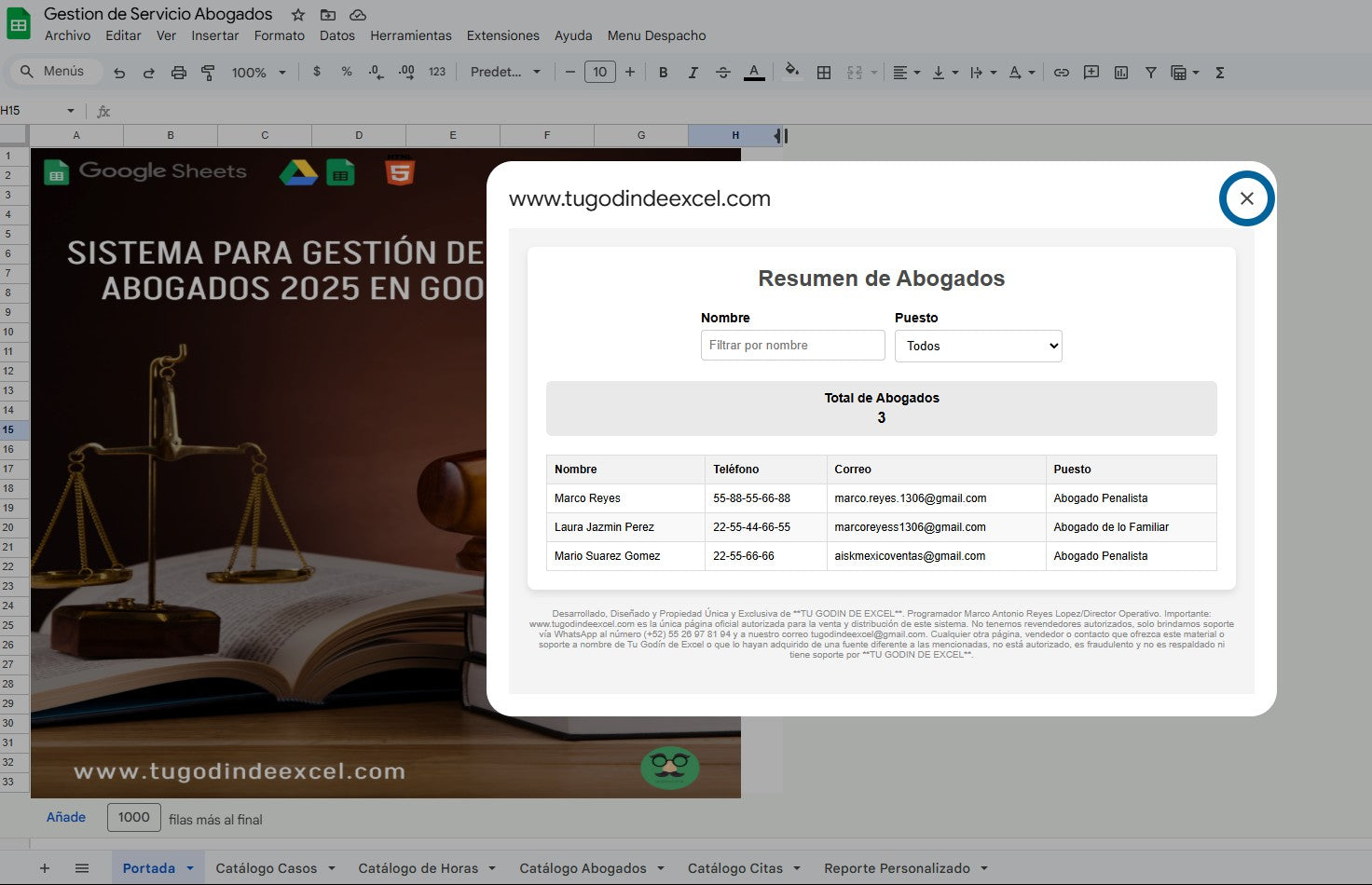Select the Marco Reyes name cell

(x=625, y=498)
